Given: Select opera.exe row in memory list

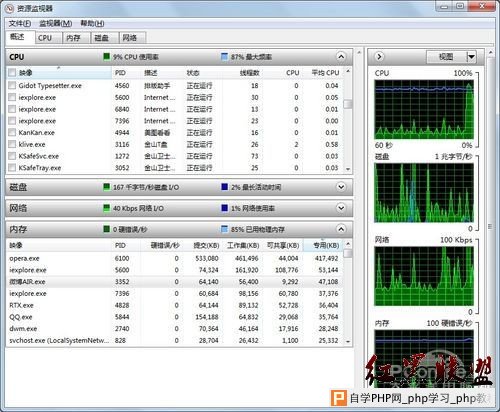Looking at the screenshot, I should coord(175,258).
